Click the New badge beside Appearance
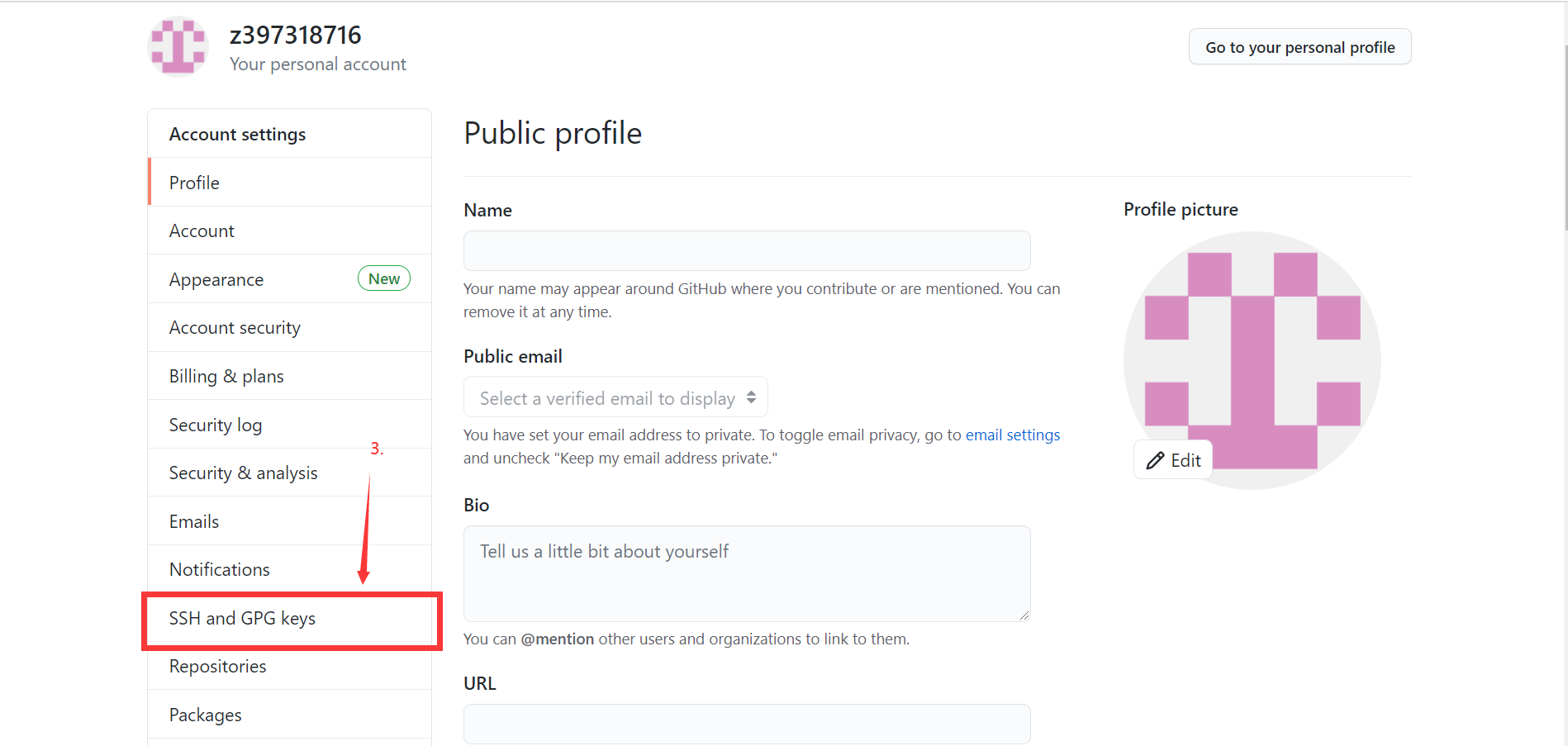1568x746 pixels. [x=384, y=278]
